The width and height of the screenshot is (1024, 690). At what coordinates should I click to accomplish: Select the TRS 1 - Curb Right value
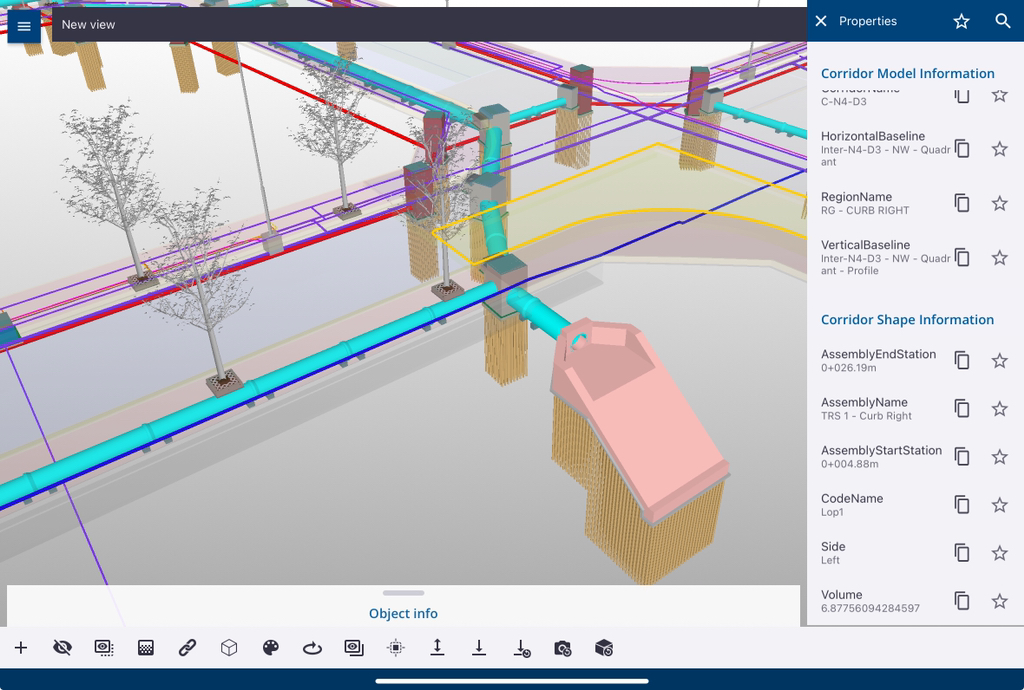866,416
